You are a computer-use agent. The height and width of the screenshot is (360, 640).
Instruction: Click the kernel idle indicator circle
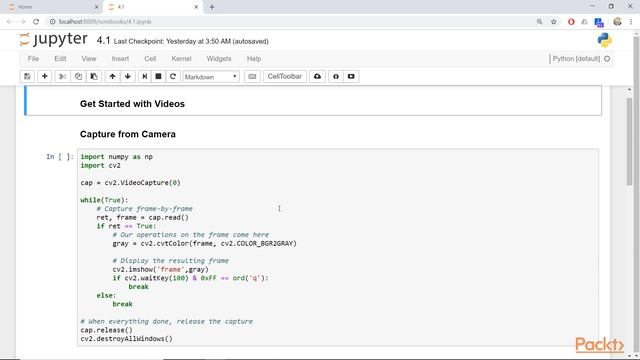click(x=607, y=59)
